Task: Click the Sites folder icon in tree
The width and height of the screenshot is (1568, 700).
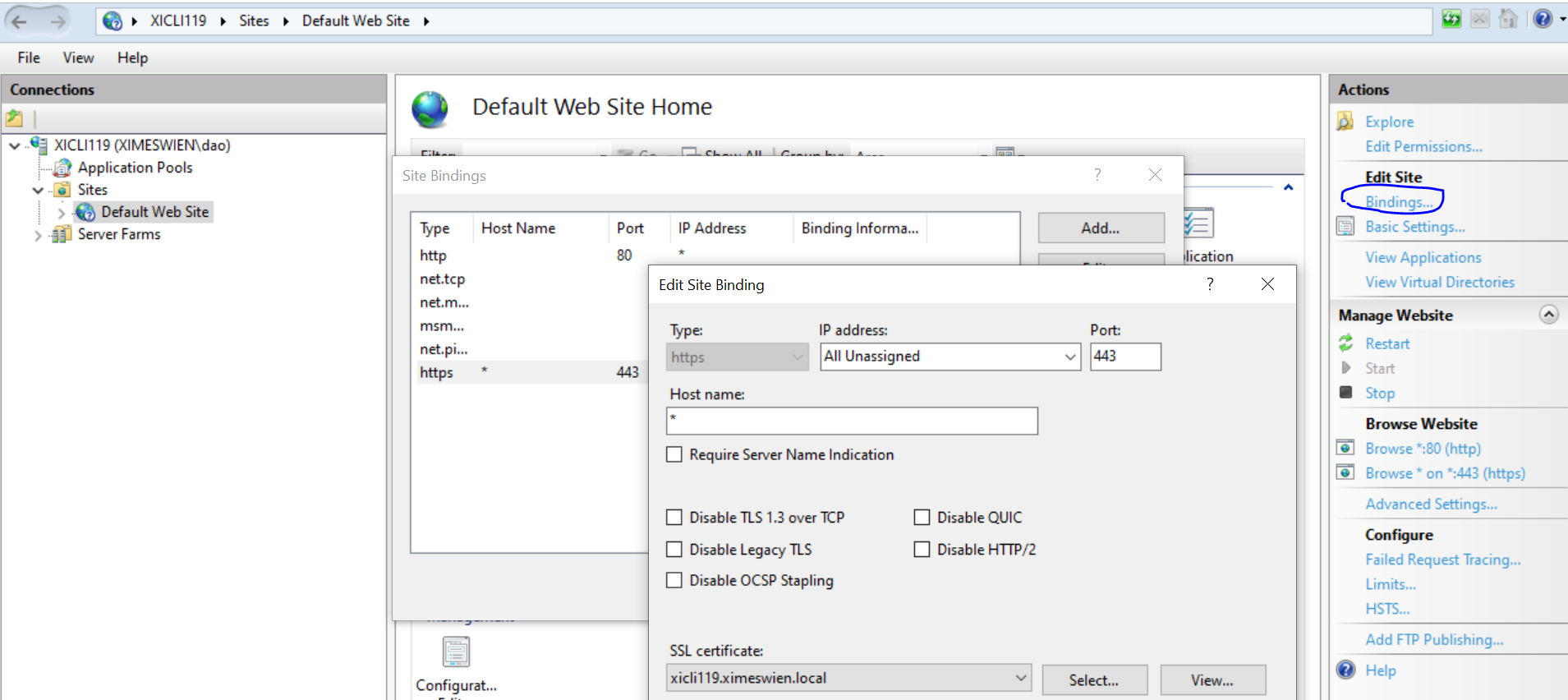Action: point(62,190)
